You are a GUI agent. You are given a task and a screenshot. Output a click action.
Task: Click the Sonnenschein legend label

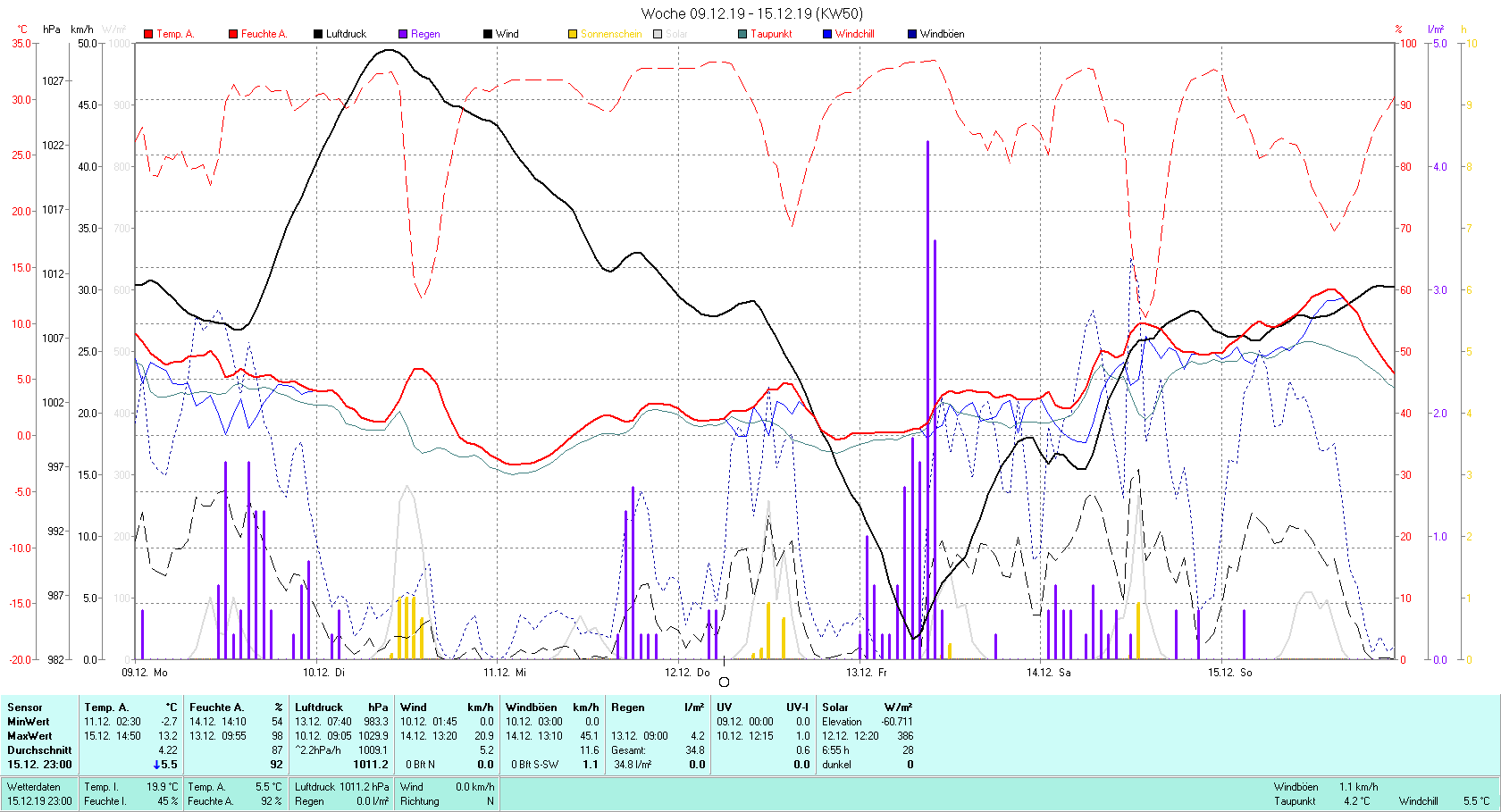[x=611, y=34]
